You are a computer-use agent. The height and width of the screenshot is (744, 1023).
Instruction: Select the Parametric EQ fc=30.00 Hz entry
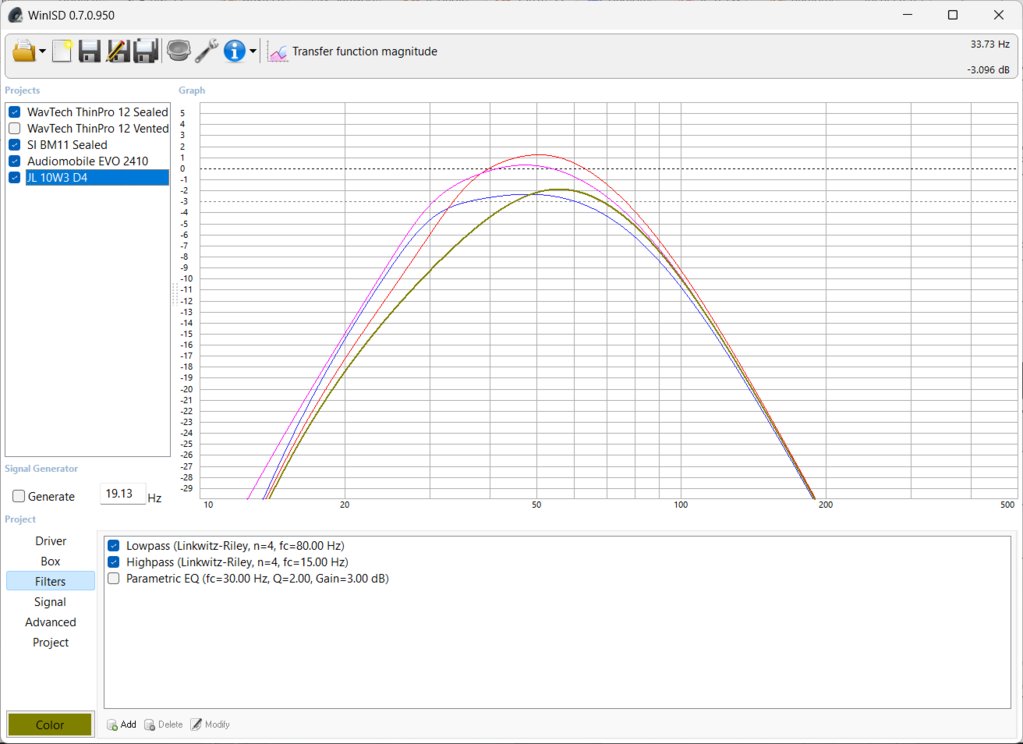click(x=257, y=578)
